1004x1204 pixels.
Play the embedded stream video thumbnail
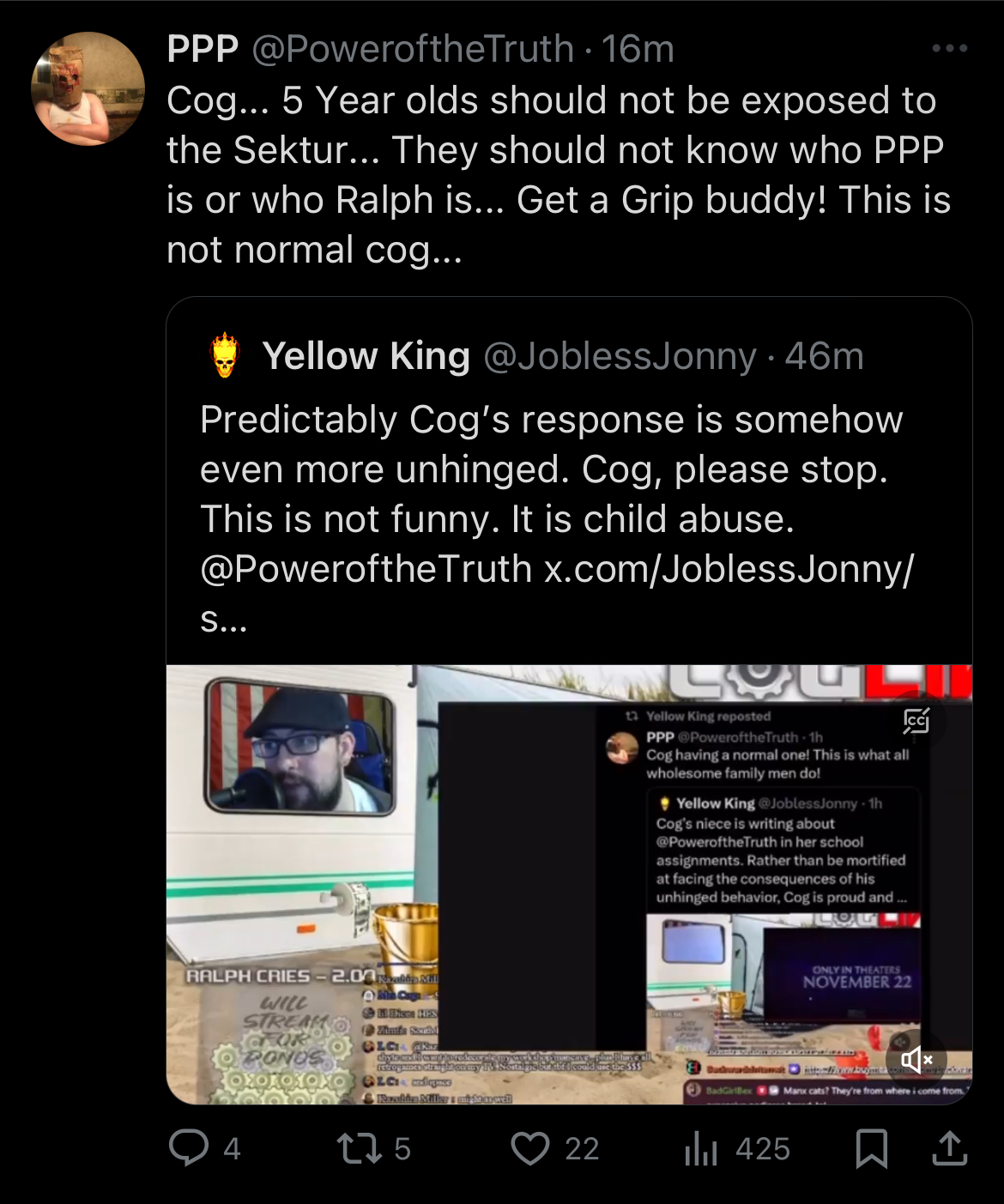(569, 884)
